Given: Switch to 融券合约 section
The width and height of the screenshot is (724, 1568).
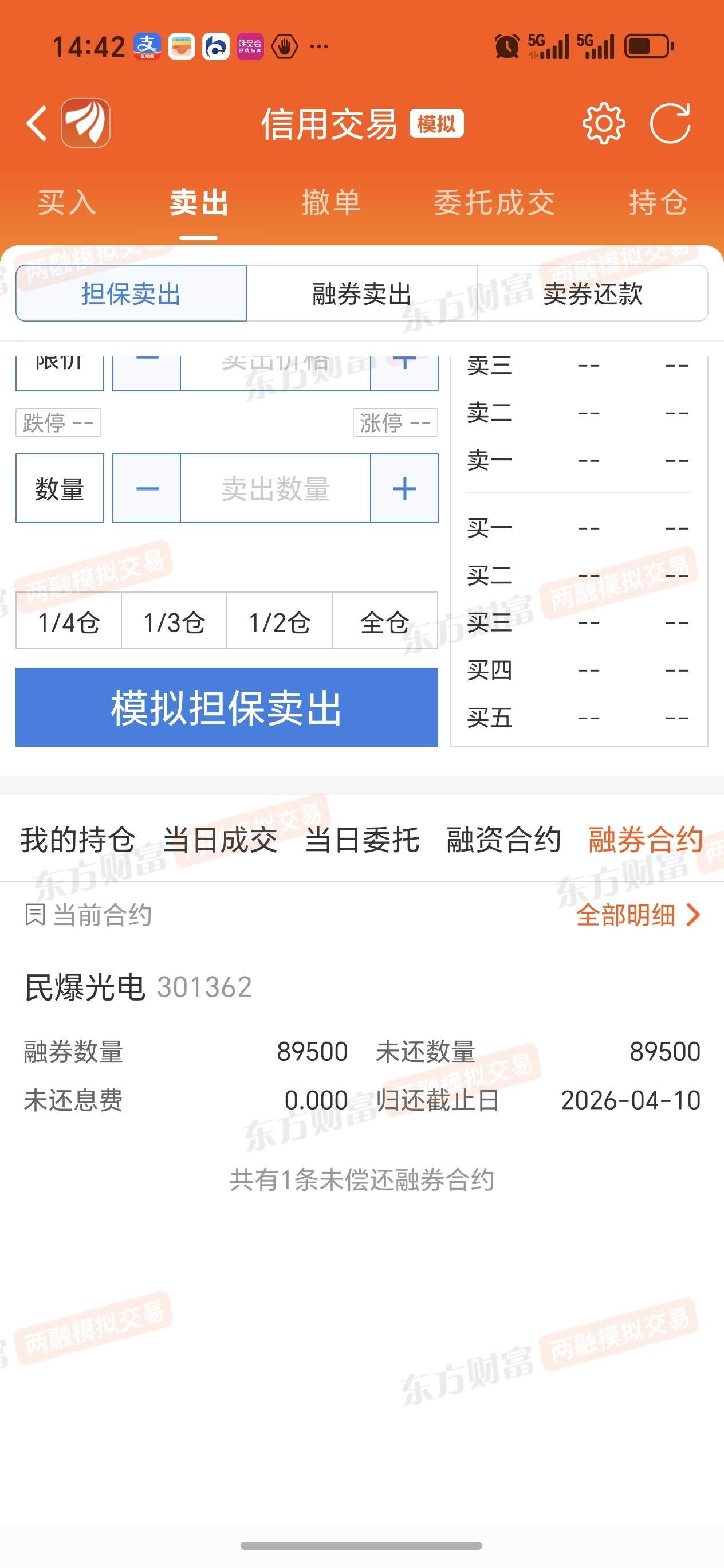Looking at the screenshot, I should (x=646, y=840).
